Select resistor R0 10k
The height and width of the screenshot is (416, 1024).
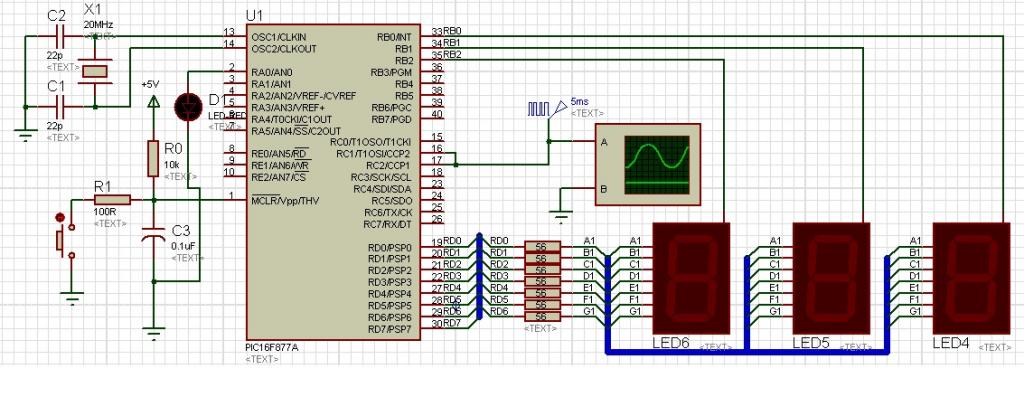pos(153,158)
